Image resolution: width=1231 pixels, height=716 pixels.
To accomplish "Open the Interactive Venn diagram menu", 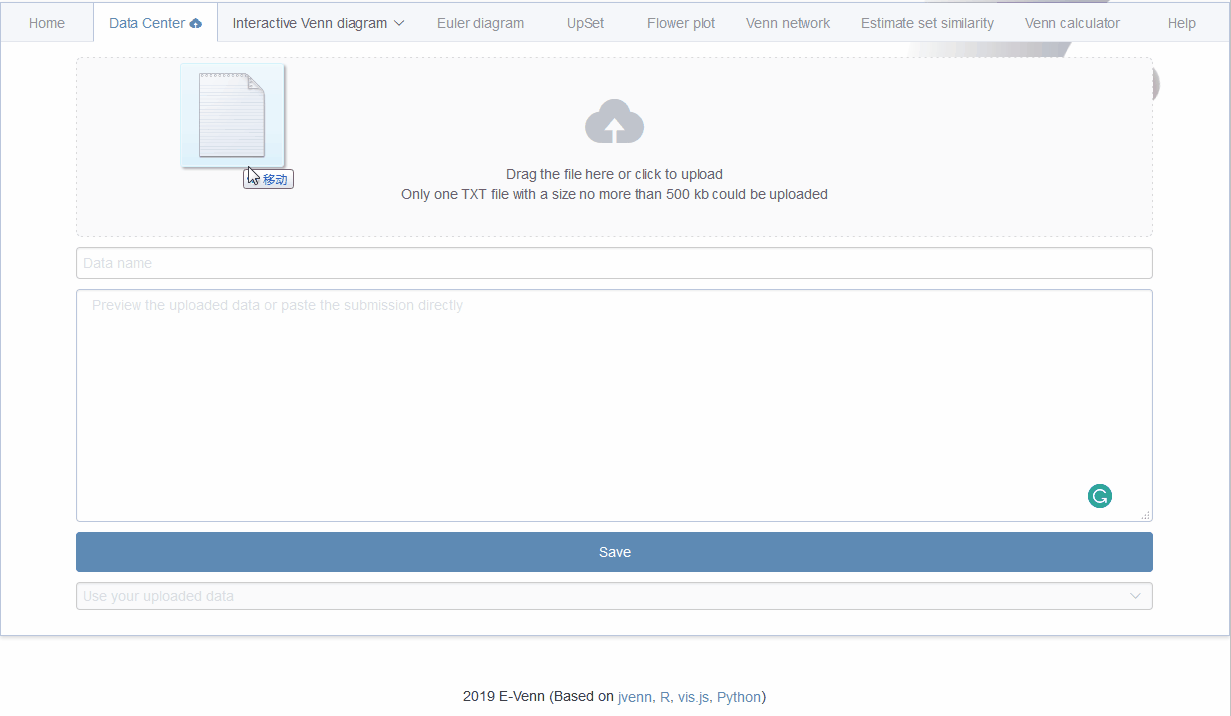I will click(x=318, y=23).
